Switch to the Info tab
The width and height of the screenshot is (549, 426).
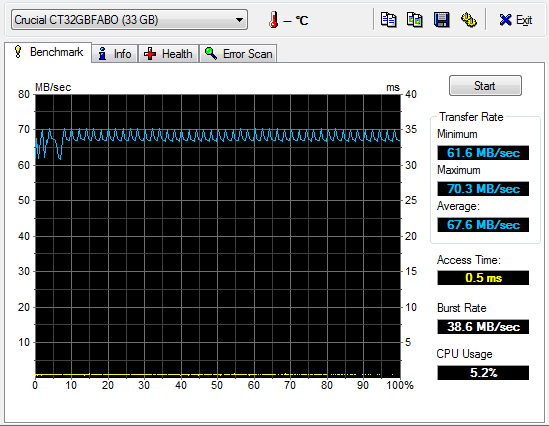coord(114,54)
